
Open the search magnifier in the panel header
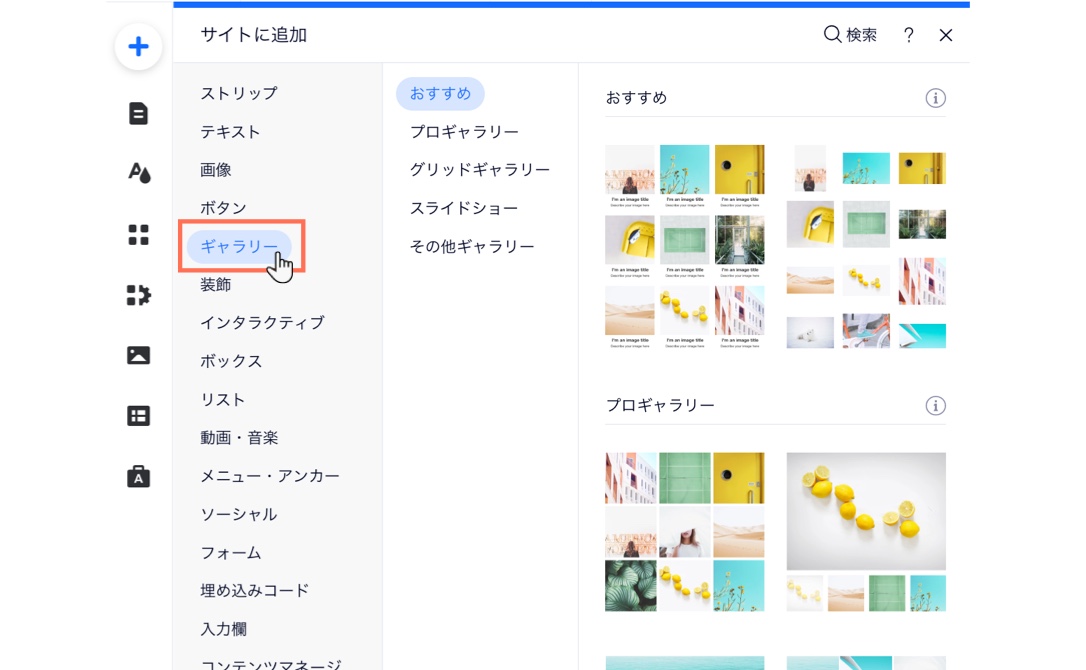coord(832,34)
